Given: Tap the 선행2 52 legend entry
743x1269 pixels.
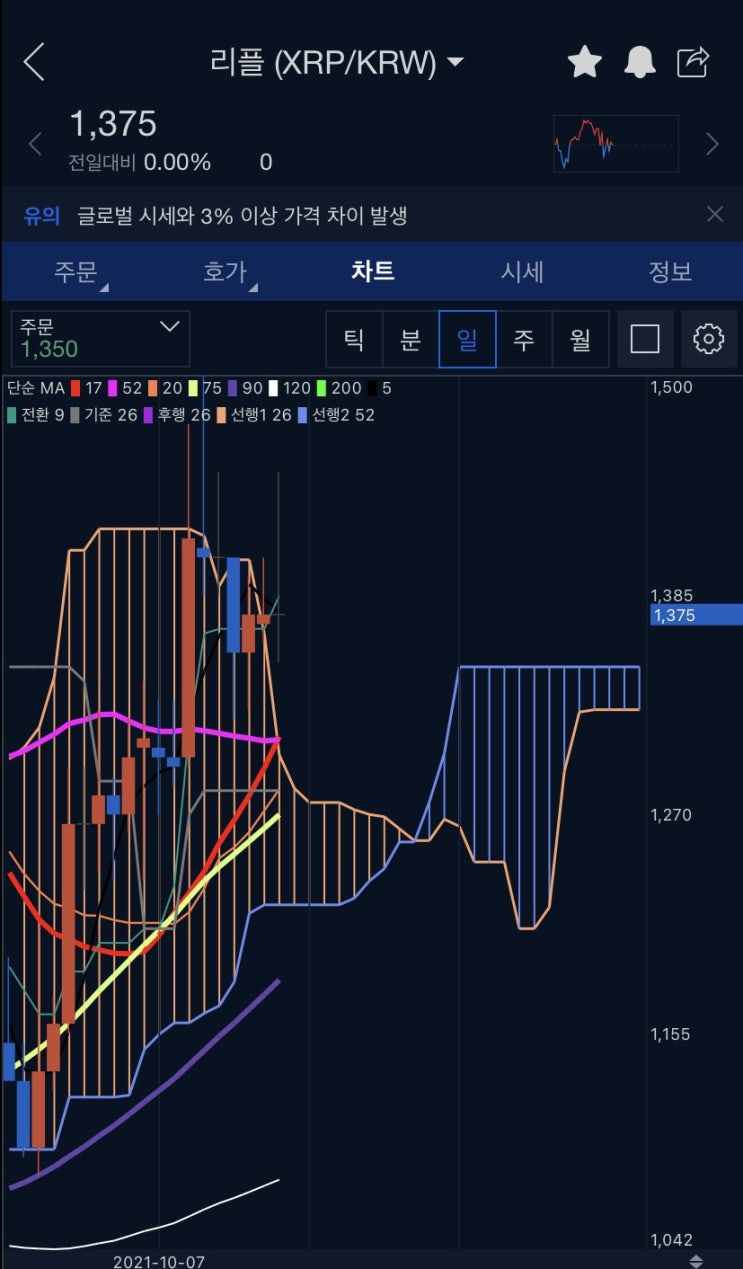Looking at the screenshot, I should pos(337,414).
